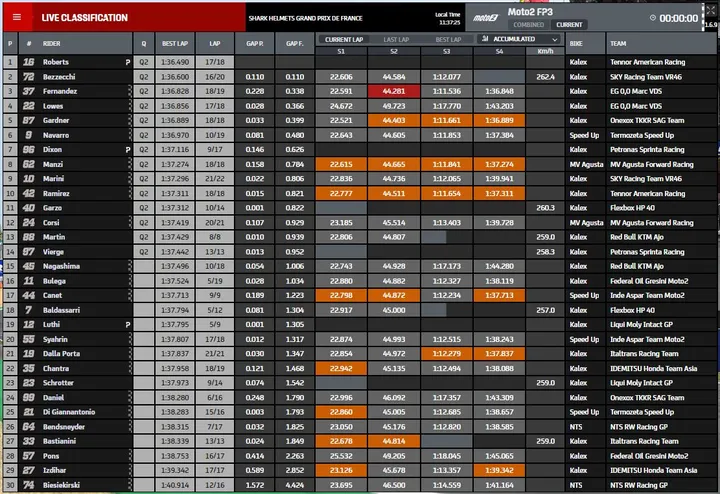Select rider Dixon
The height and width of the screenshot is (494, 720).
click(52, 150)
